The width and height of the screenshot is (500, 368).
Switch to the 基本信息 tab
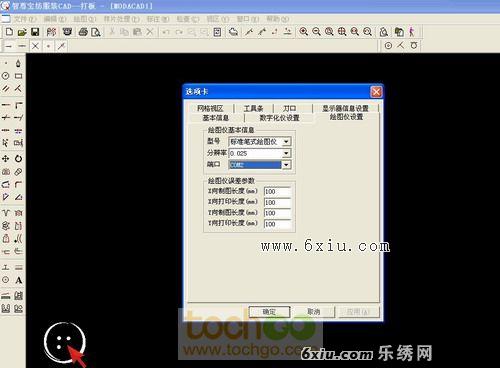(x=216, y=118)
